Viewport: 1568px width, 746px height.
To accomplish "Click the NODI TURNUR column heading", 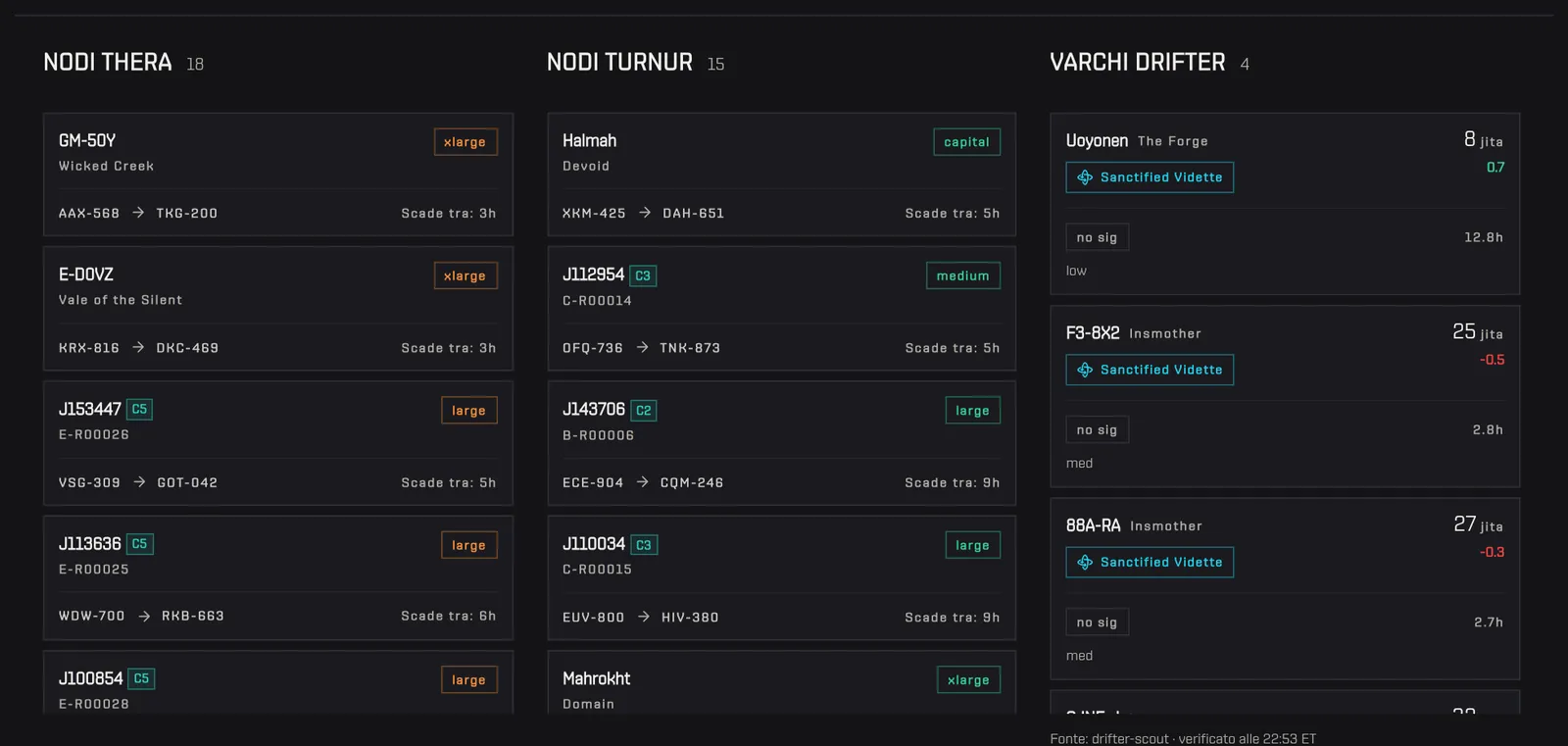I will pyautogui.click(x=619, y=63).
